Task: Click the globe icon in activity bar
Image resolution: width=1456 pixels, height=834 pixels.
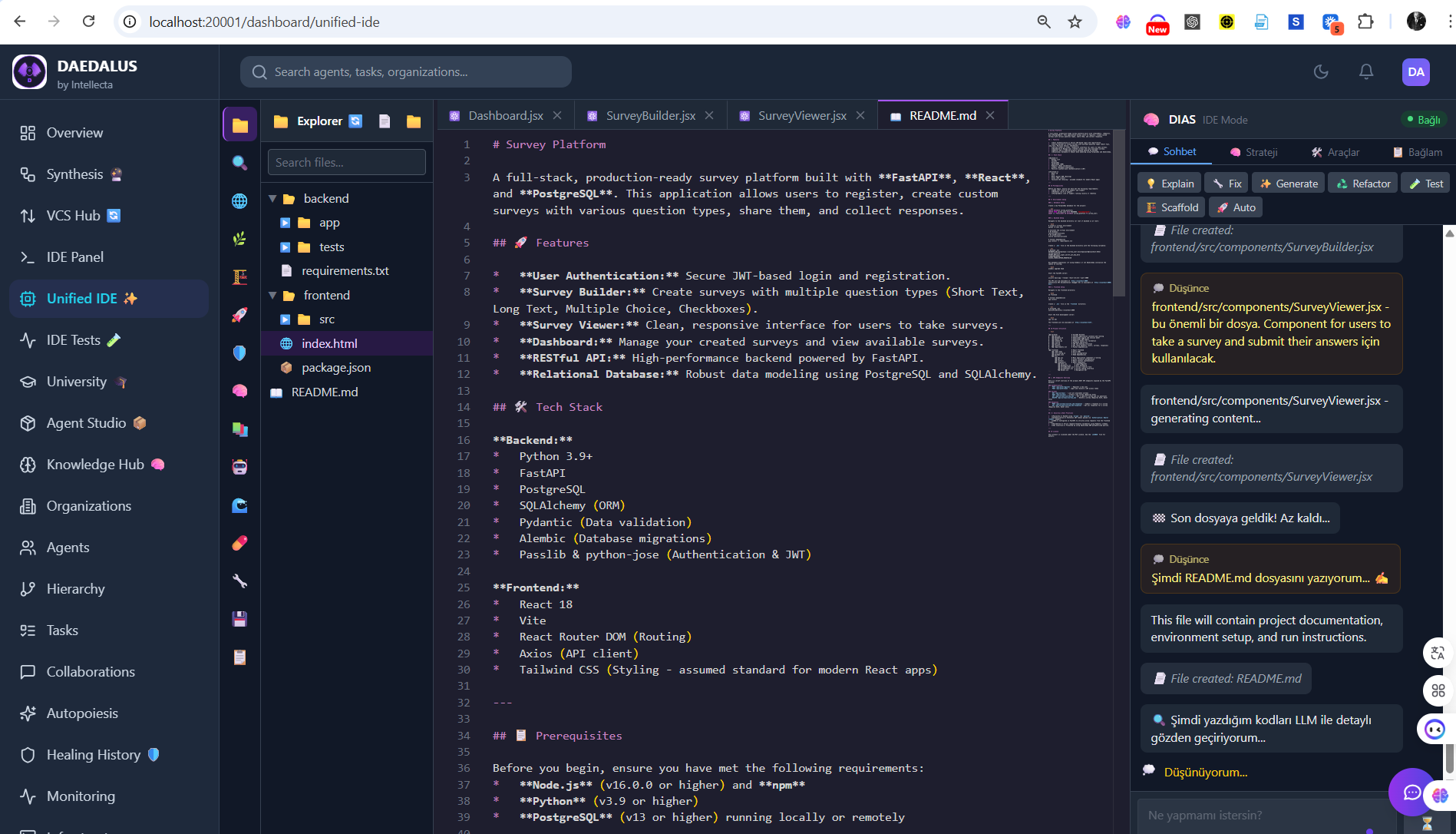Action: pos(239,201)
